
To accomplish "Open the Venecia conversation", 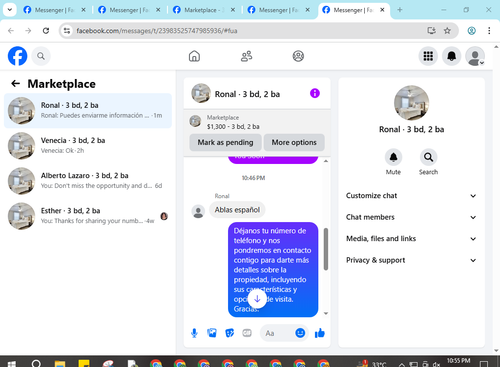I will point(88,145).
